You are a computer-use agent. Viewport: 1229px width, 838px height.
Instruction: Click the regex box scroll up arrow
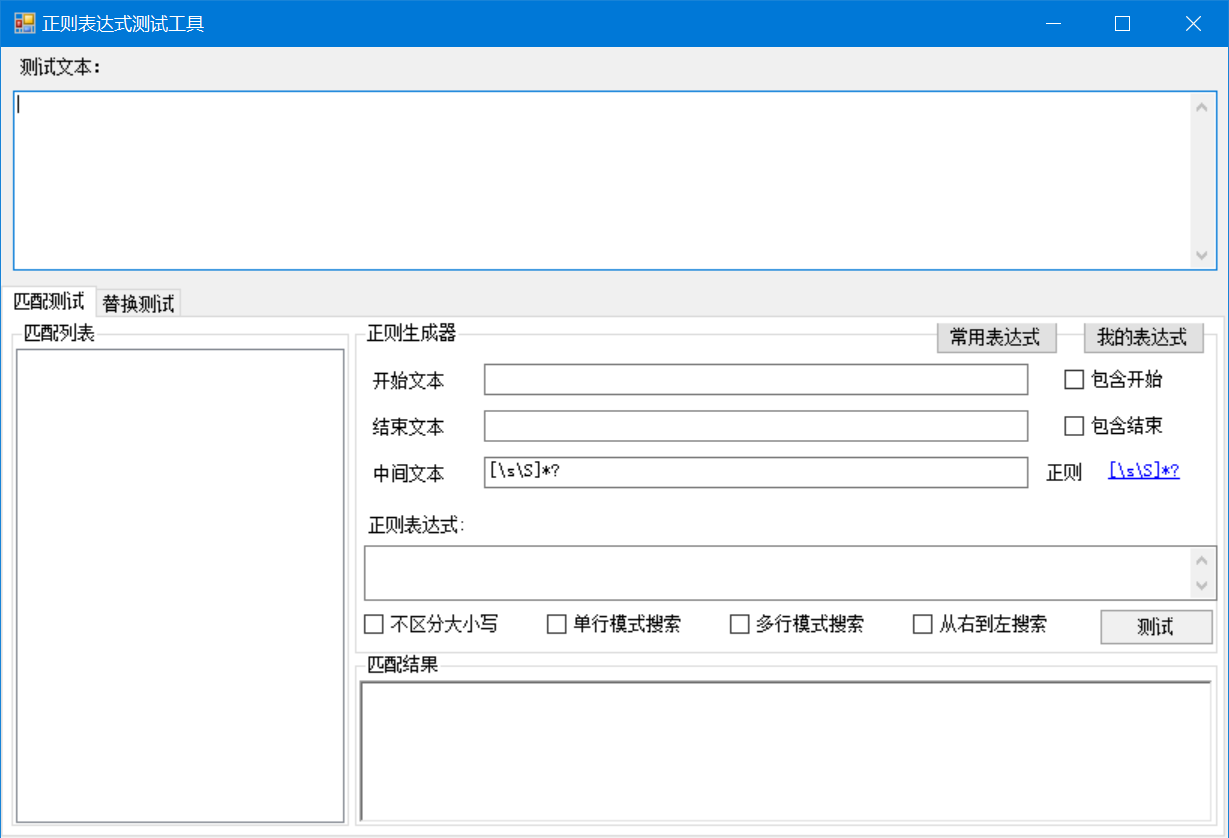(x=1203, y=560)
